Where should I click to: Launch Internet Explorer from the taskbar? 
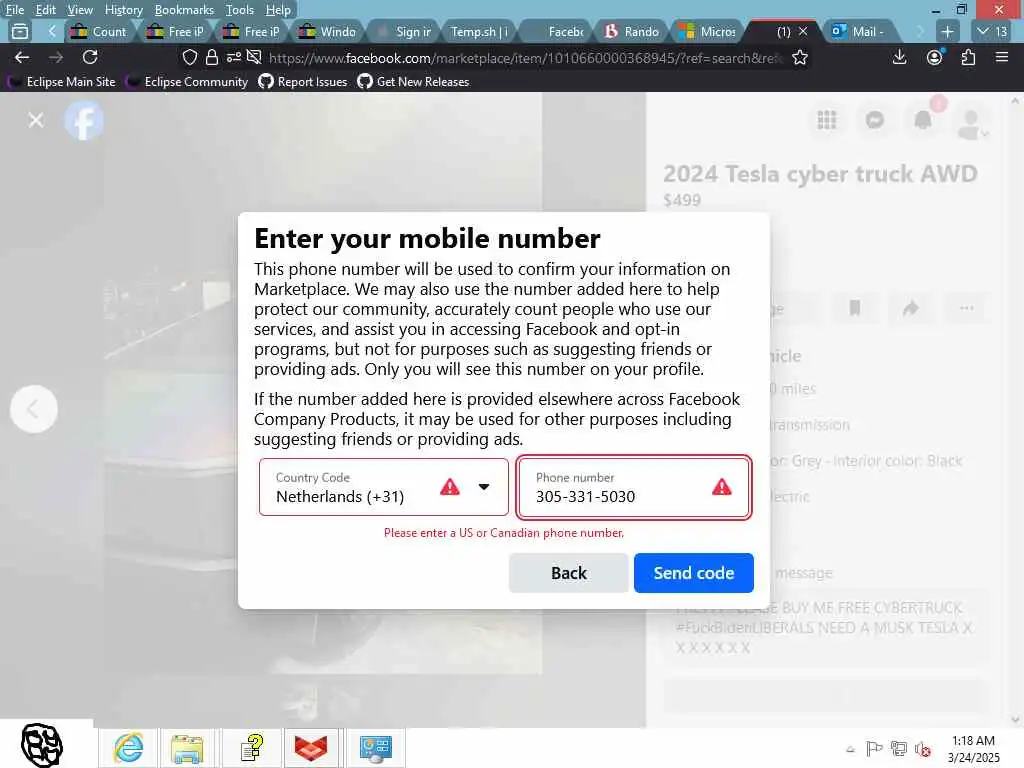(128, 748)
